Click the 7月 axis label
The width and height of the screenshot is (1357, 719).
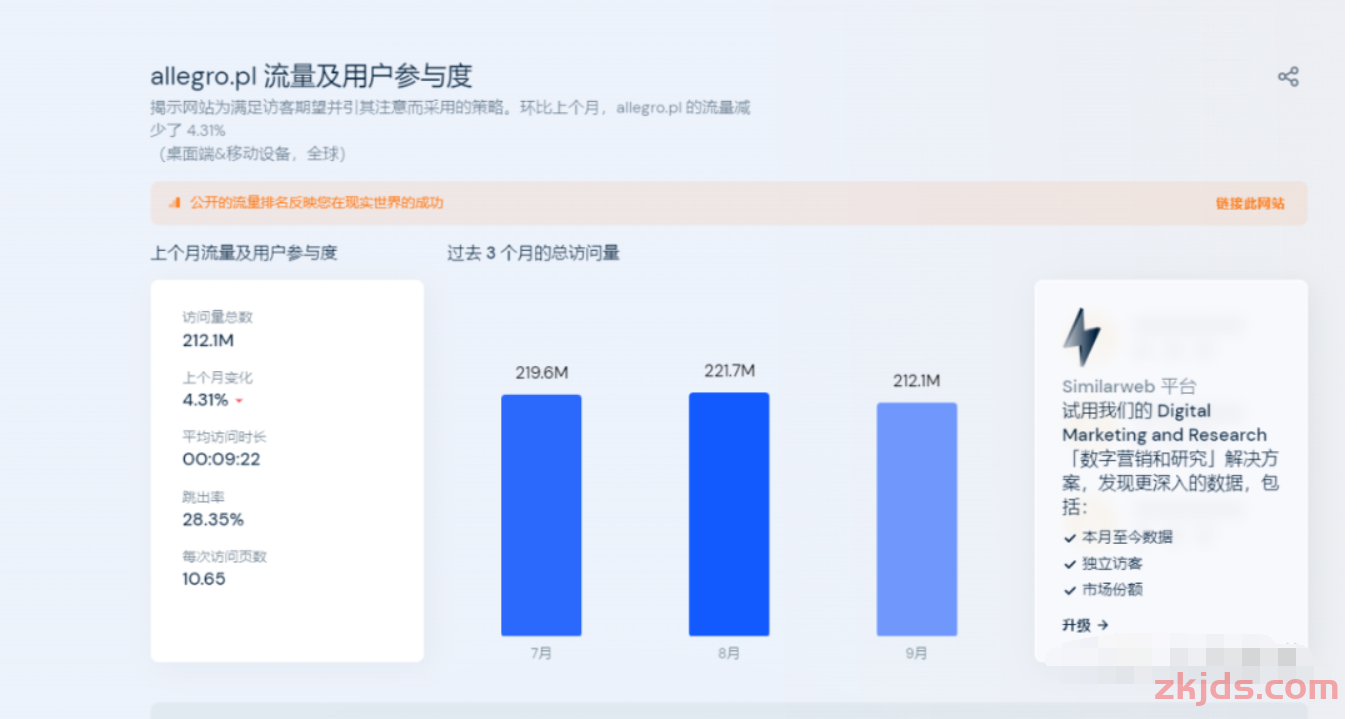pyautogui.click(x=541, y=653)
